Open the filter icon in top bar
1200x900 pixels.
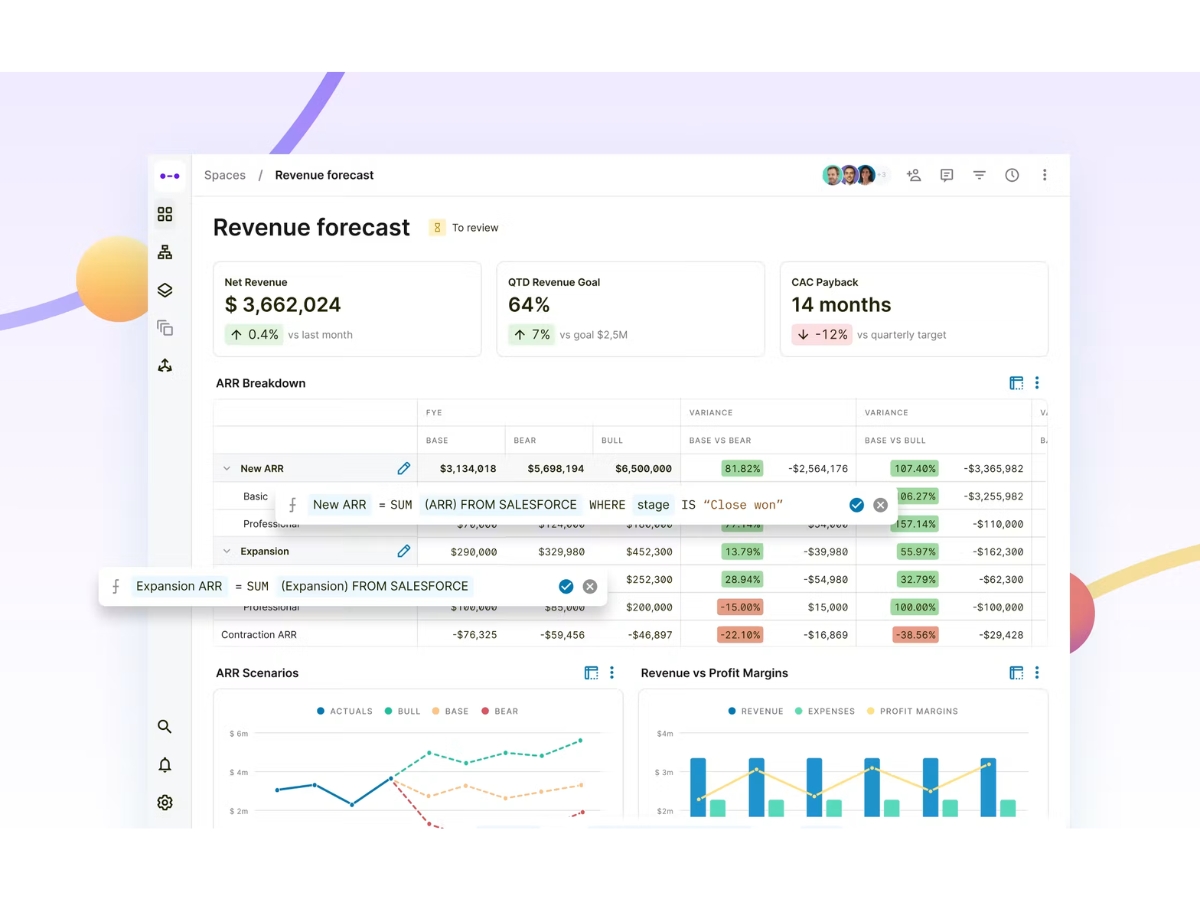pos(979,175)
